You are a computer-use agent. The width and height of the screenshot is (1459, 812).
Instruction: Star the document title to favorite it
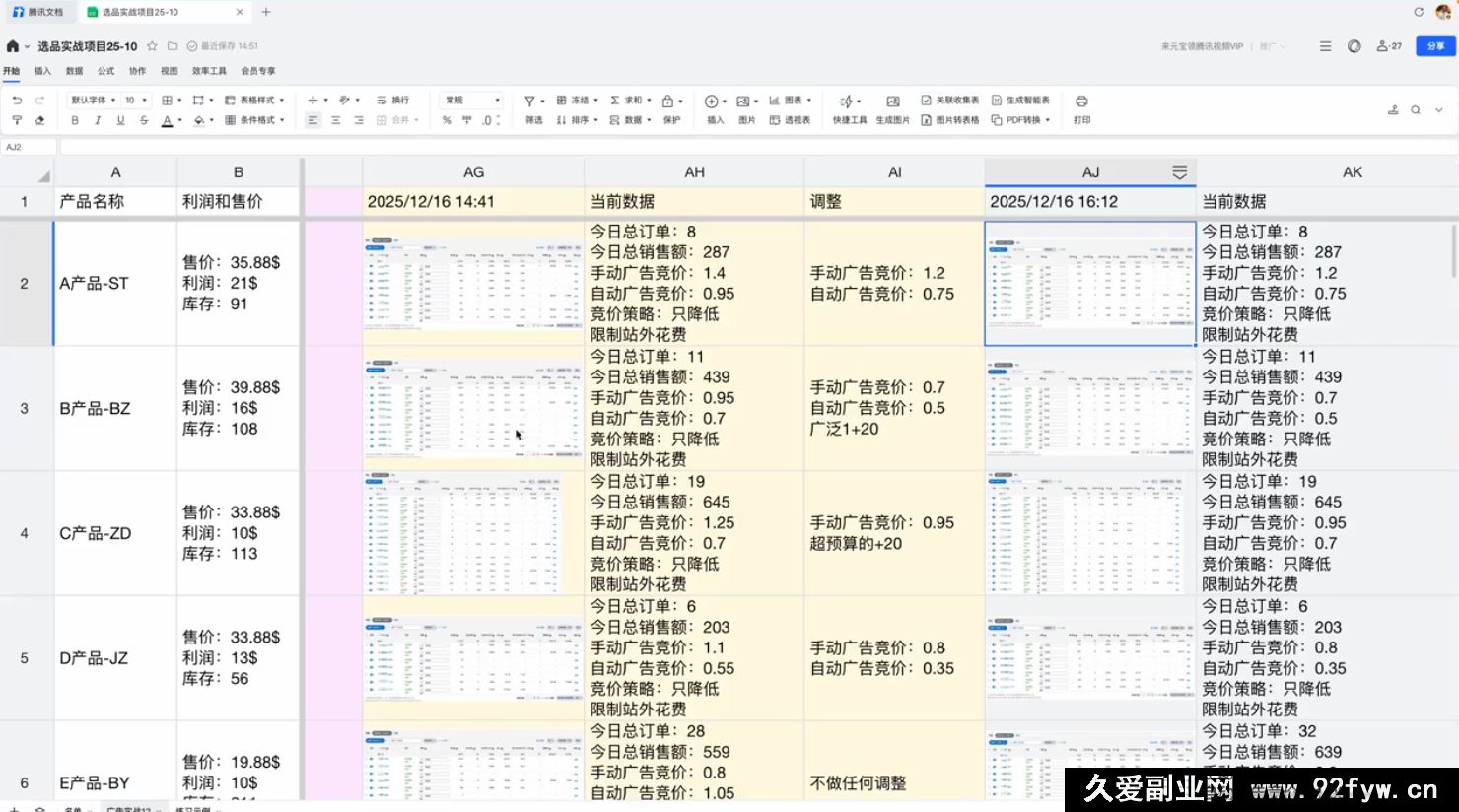[152, 45]
